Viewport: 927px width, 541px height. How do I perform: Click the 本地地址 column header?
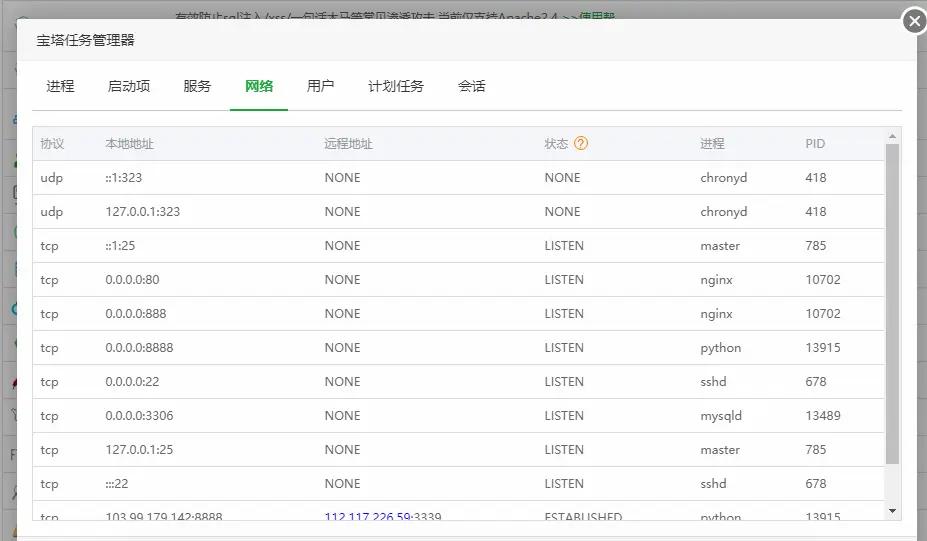[129, 144]
